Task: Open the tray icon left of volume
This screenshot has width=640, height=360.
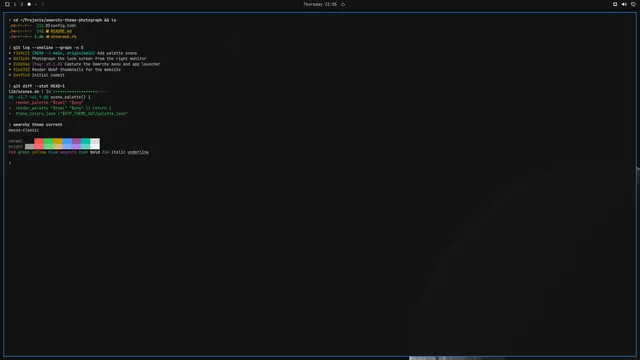Action: (615, 4)
